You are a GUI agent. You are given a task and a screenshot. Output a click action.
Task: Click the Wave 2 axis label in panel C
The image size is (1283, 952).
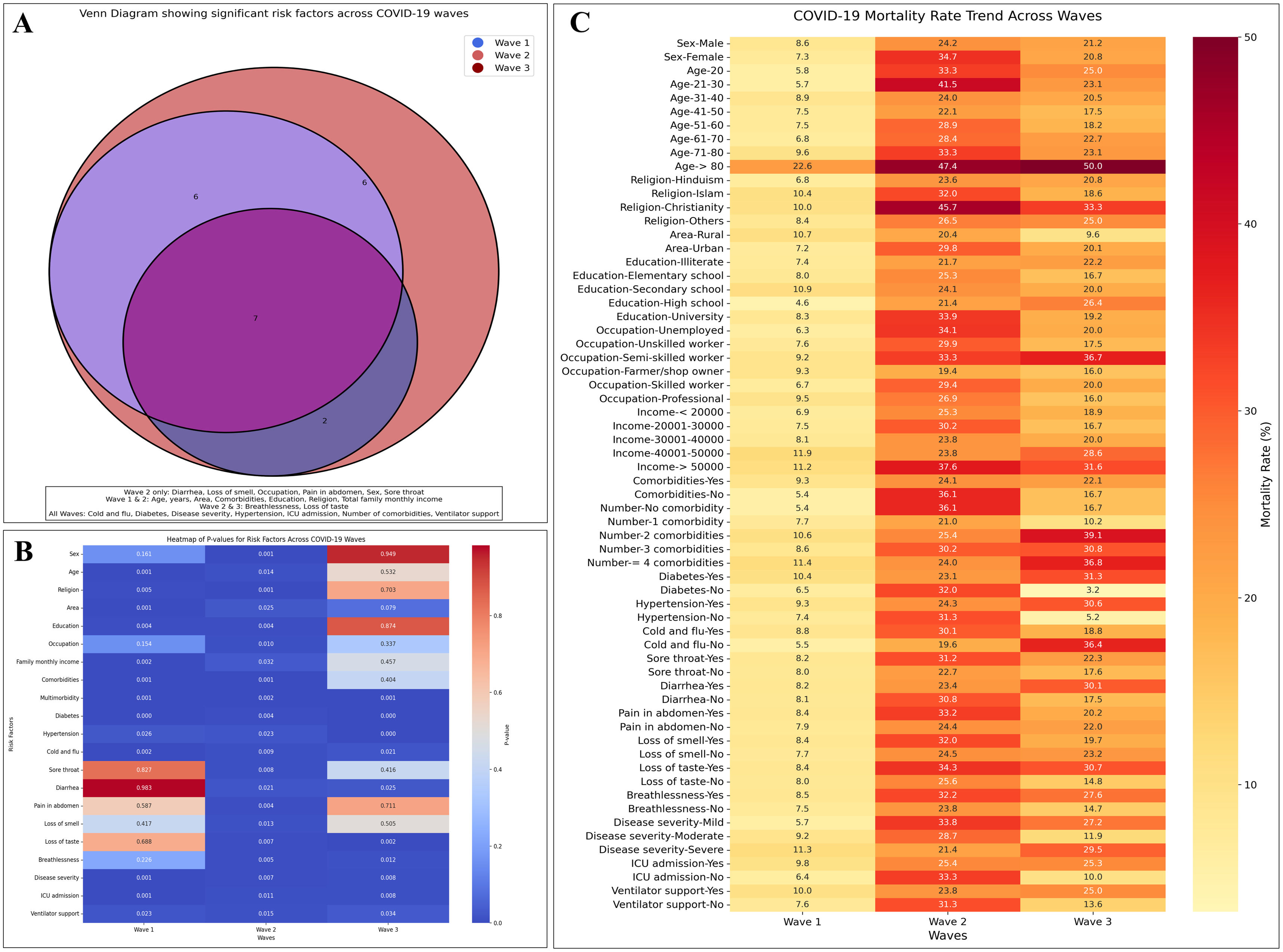(947, 921)
